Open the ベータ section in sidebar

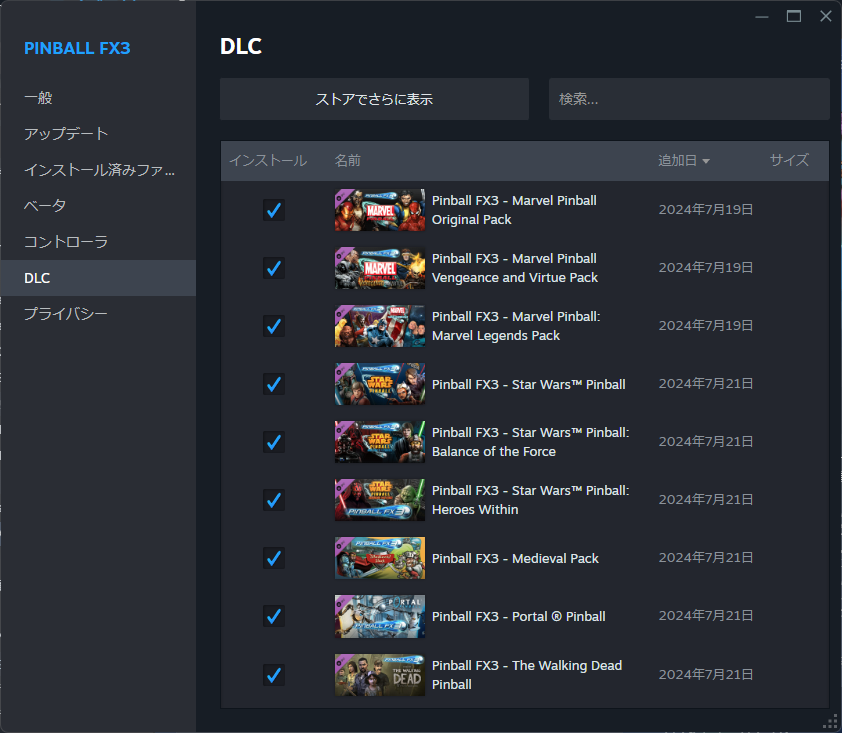coord(45,206)
